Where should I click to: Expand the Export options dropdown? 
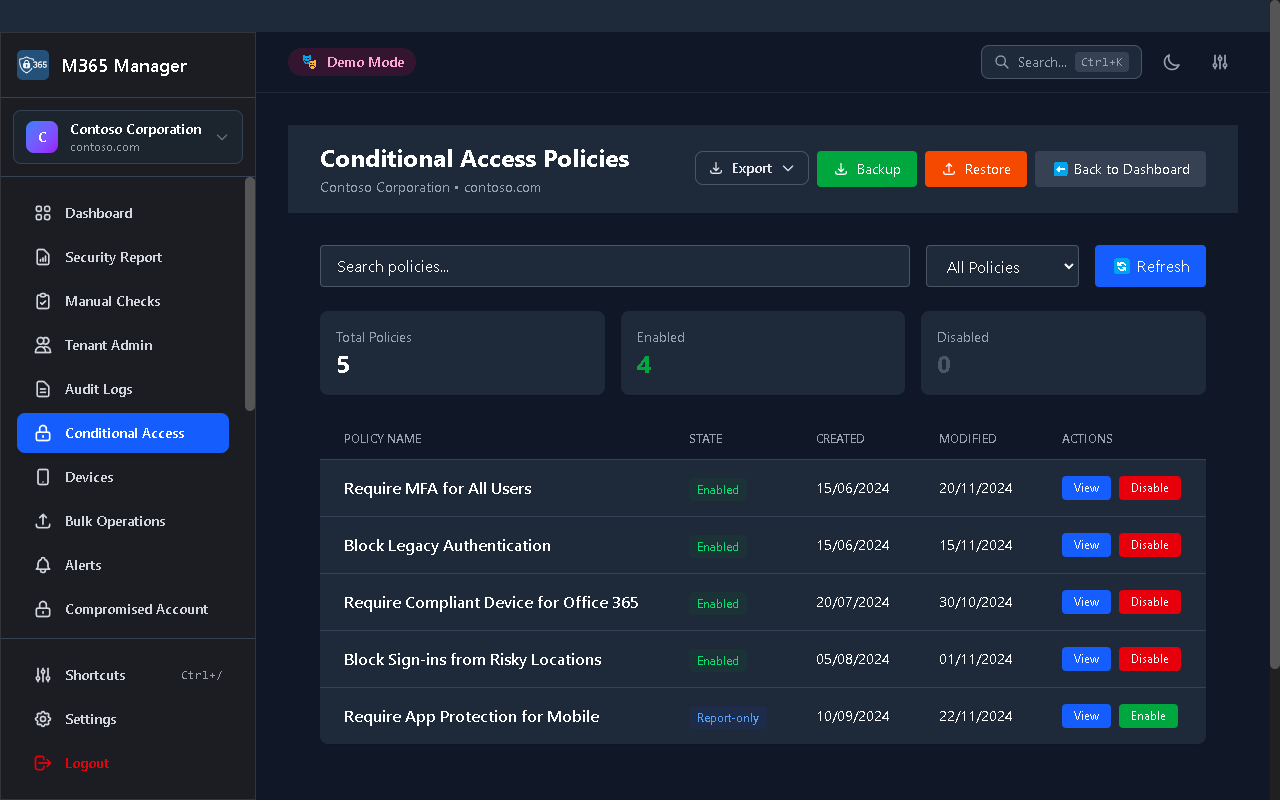click(751, 168)
